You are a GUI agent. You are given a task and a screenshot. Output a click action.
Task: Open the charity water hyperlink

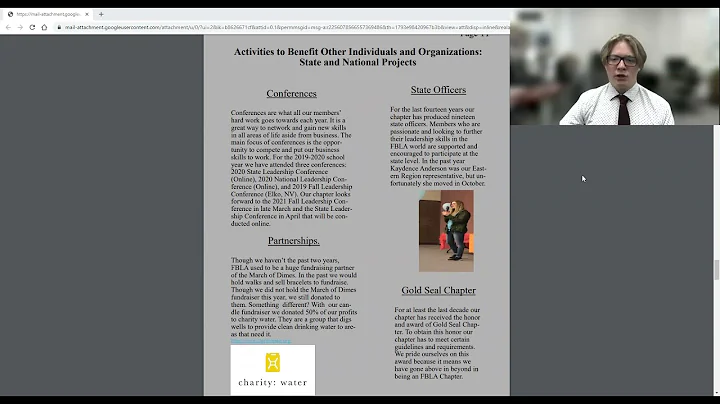pyautogui.click(x=261, y=341)
